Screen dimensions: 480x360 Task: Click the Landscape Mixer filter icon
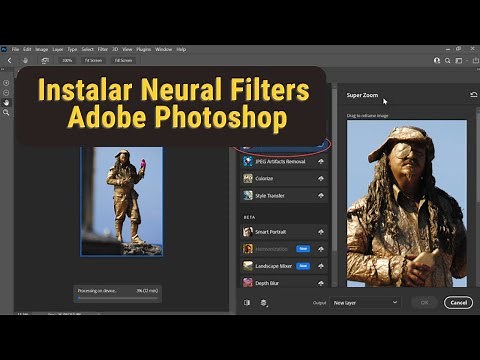(248, 266)
